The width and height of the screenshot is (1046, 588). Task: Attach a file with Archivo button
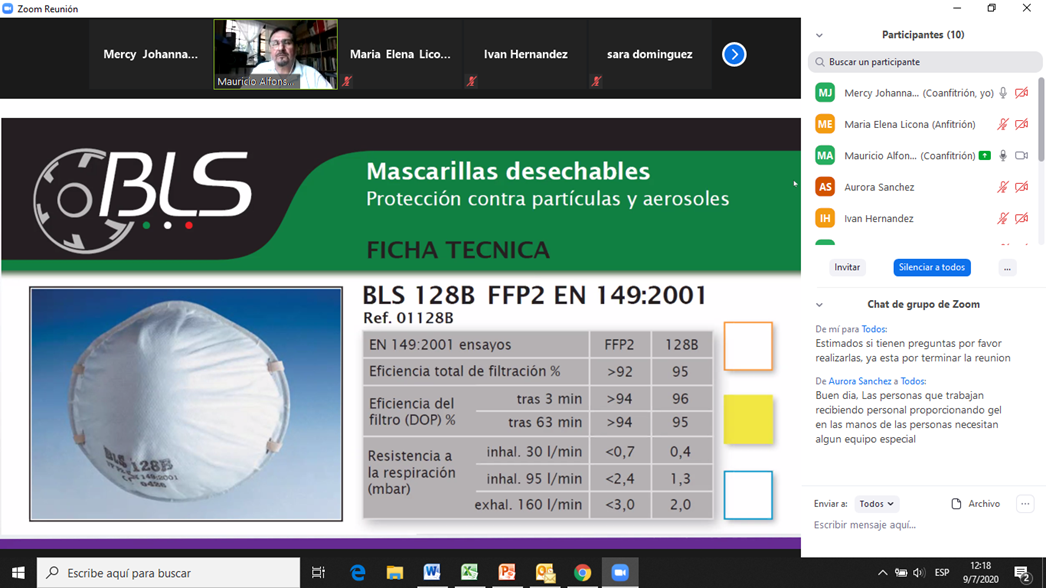click(975, 504)
